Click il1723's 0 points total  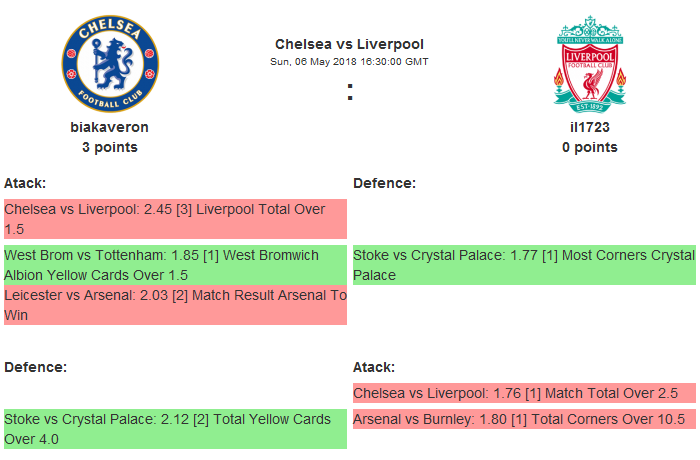[590, 147]
